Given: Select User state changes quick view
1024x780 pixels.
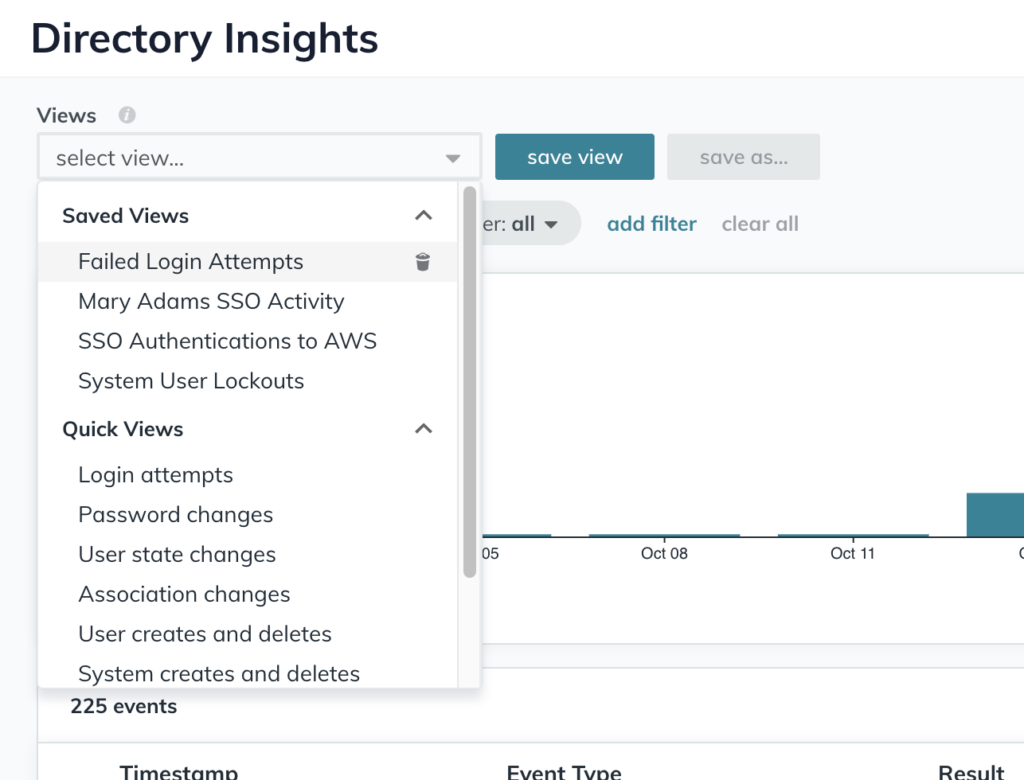Looking at the screenshot, I should tap(177, 555).
